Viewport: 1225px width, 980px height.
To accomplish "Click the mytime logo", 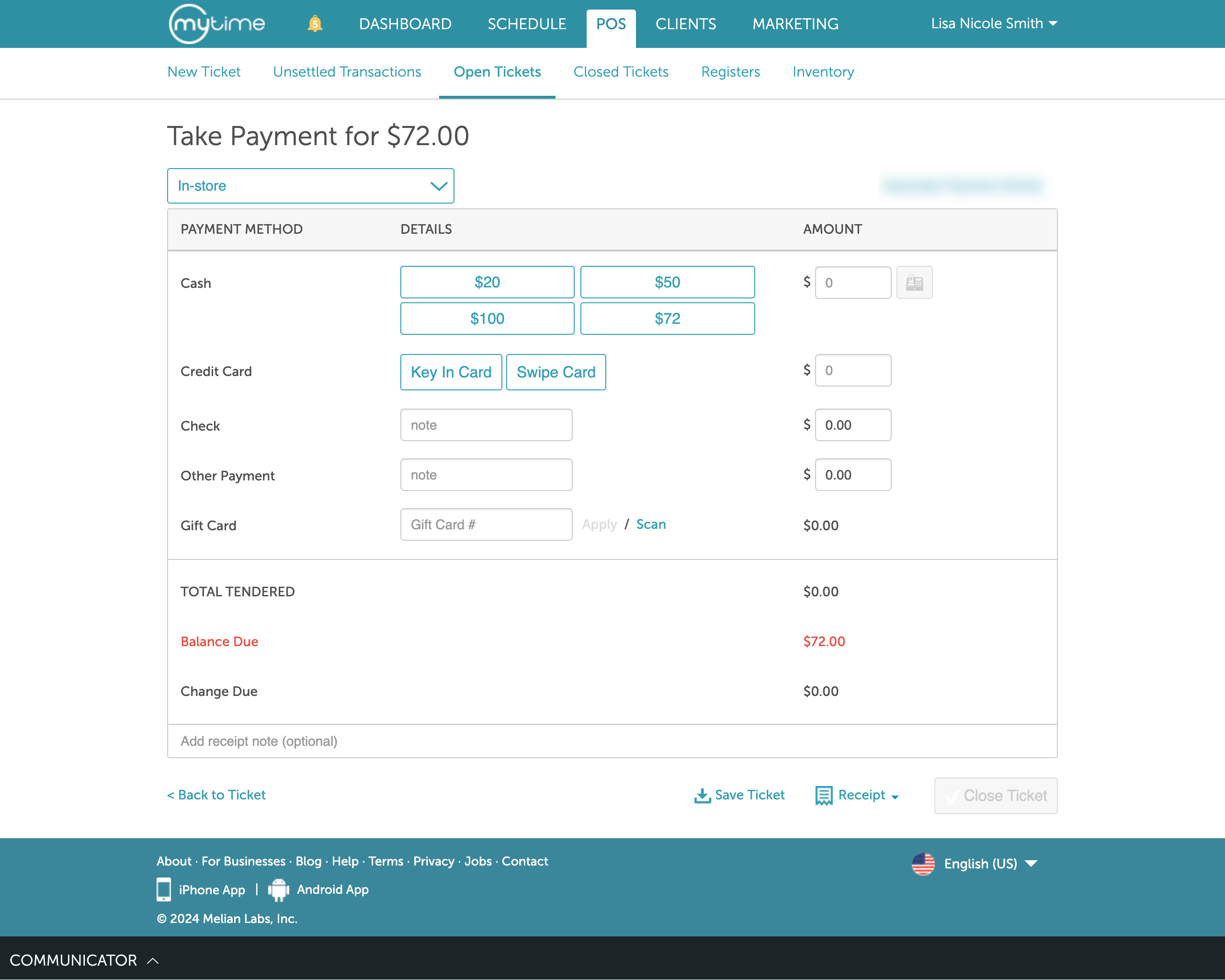I will (216, 24).
